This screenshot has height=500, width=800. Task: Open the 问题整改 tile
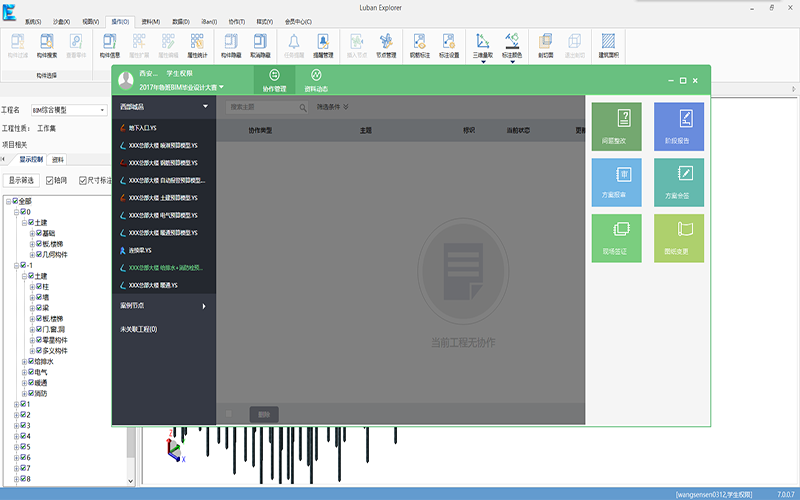click(x=616, y=127)
